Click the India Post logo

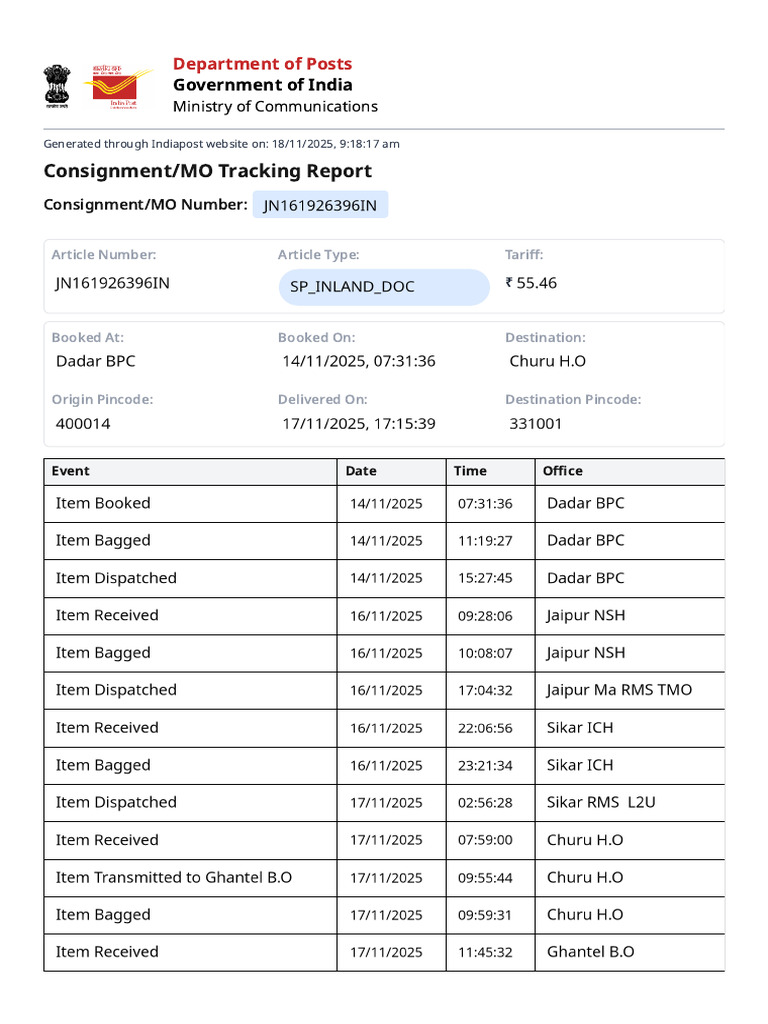[118, 86]
